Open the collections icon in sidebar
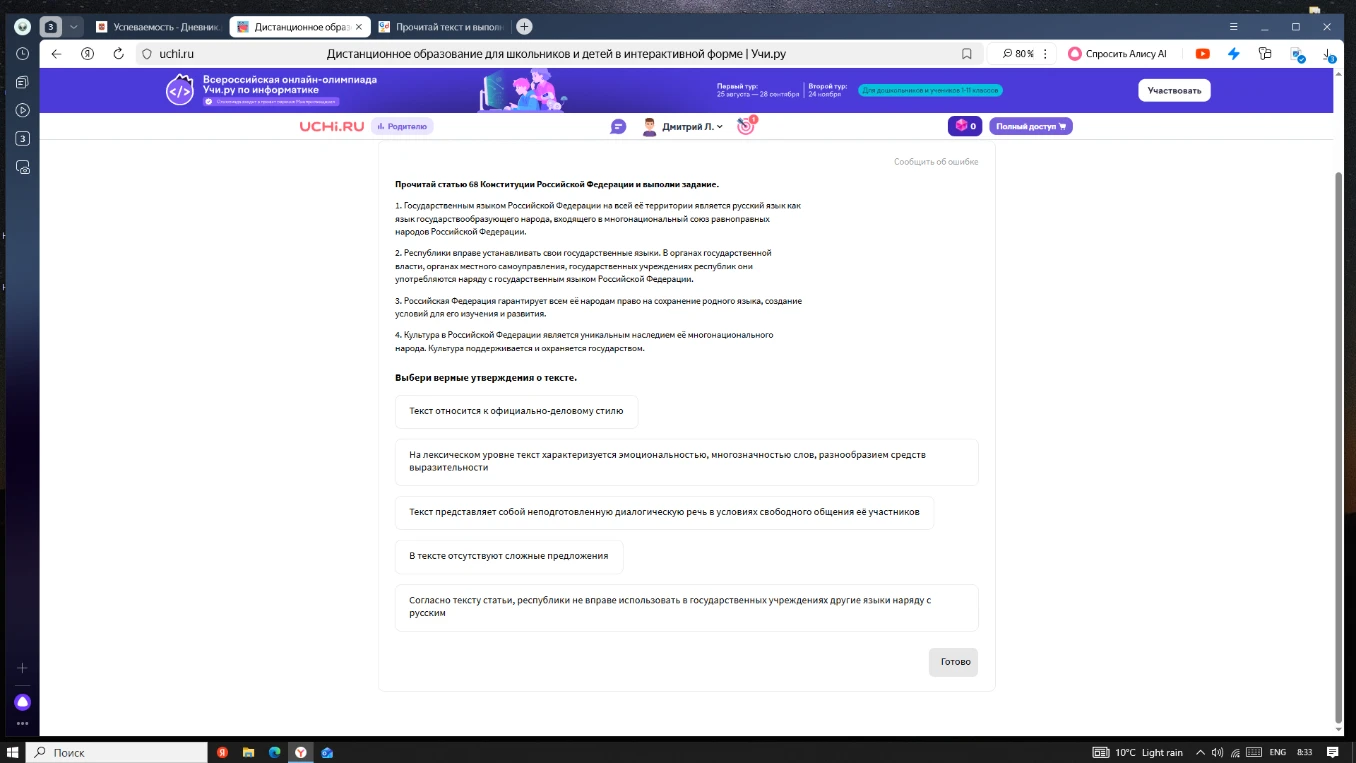Screen dimensions: 1356x763 (x=23, y=82)
